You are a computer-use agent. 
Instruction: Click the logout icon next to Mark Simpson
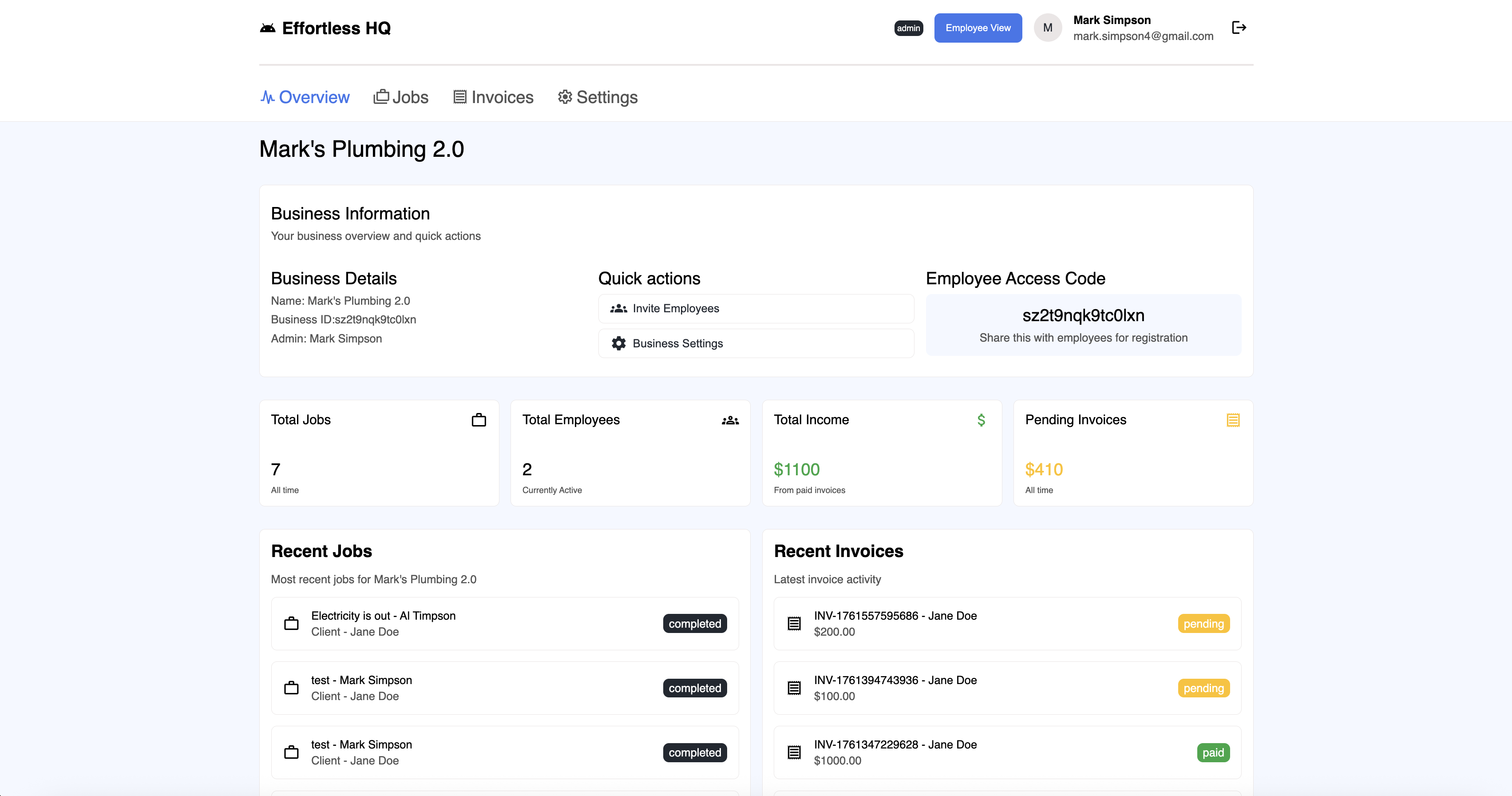point(1239,28)
